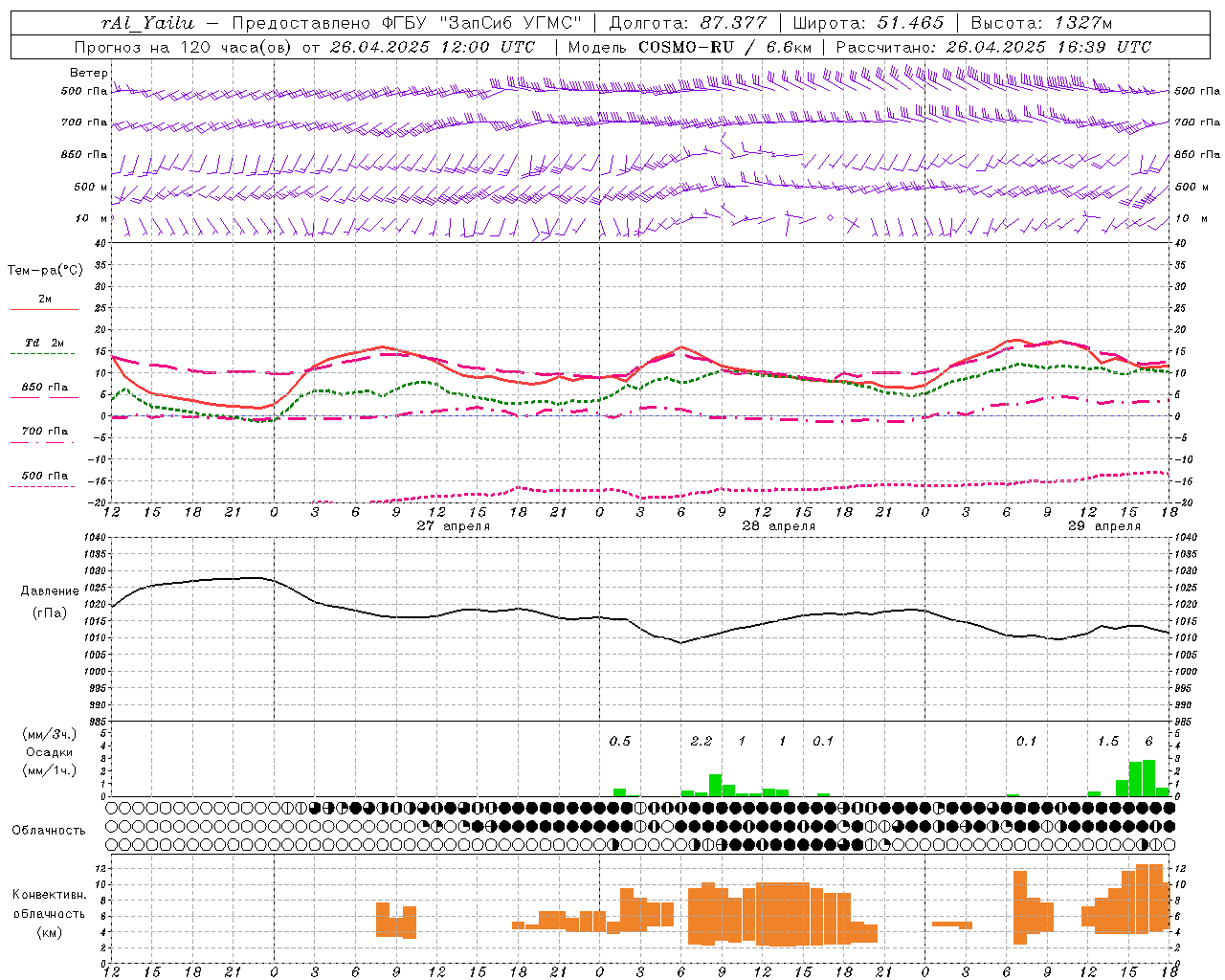This screenshot has height=980, width=1225.
Task: Click the 29 апреля date label
Action: 1104,526
